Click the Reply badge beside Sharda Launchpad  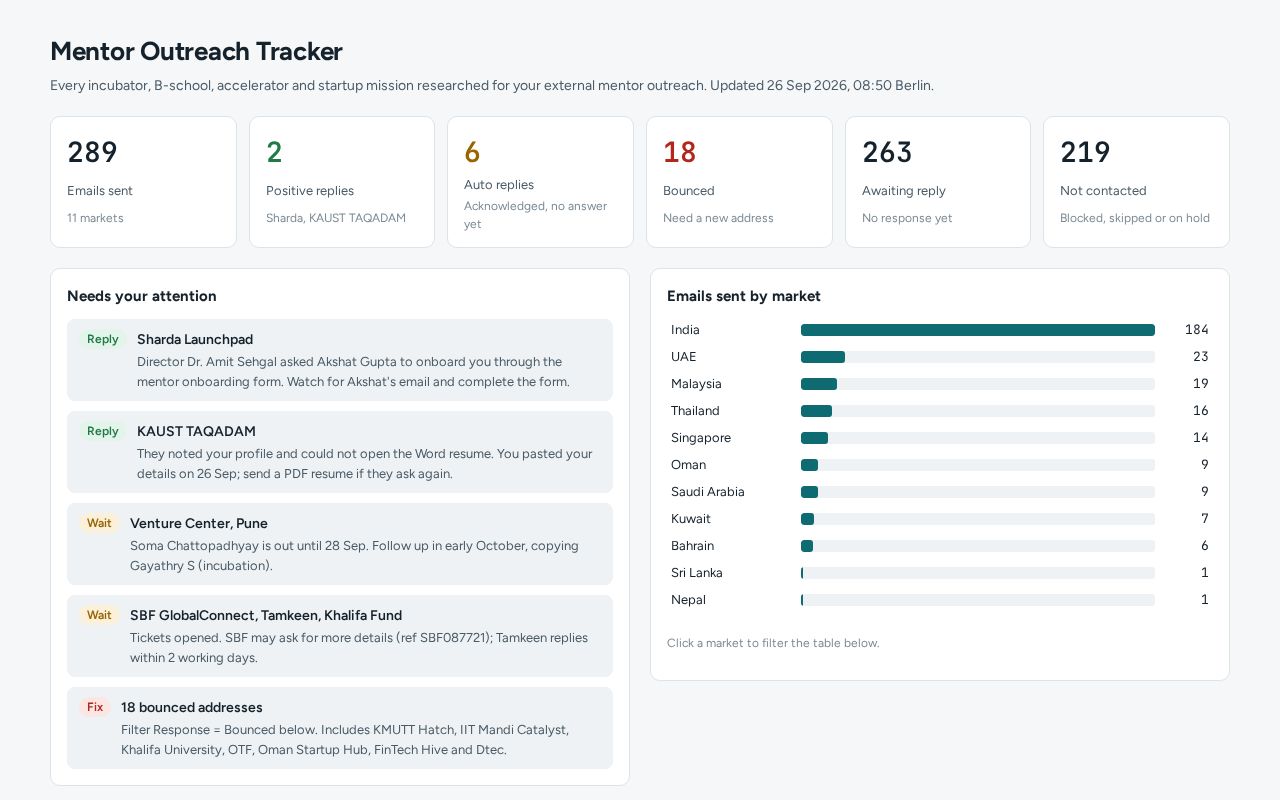(x=103, y=339)
